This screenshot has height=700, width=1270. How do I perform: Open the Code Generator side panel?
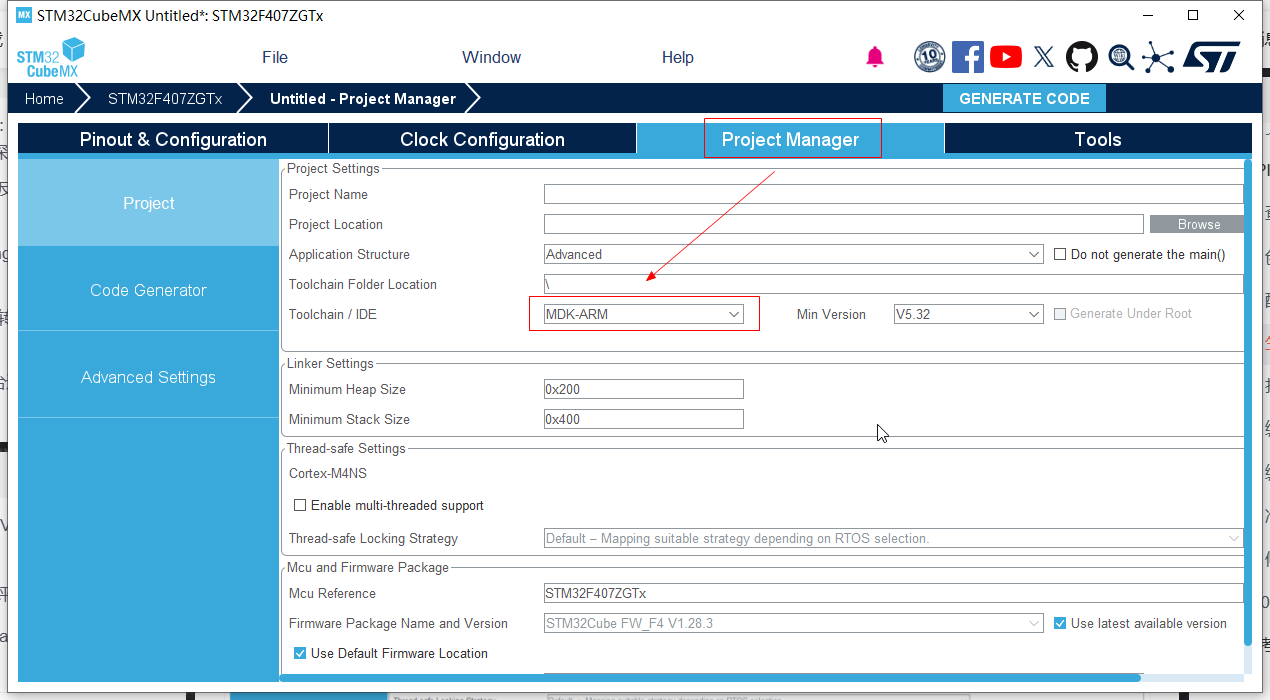(149, 290)
